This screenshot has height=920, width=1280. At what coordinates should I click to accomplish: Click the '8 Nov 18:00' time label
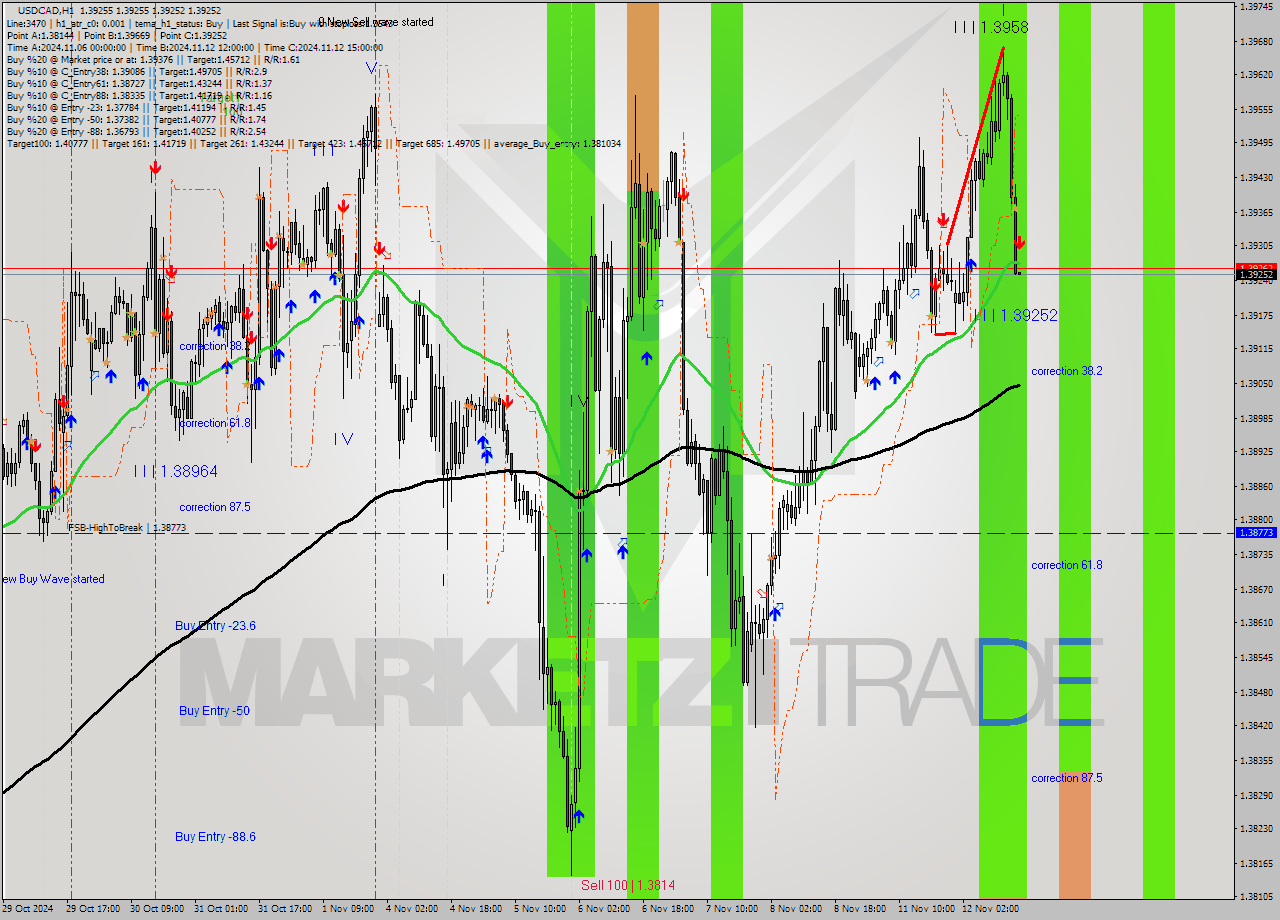[x=860, y=909]
